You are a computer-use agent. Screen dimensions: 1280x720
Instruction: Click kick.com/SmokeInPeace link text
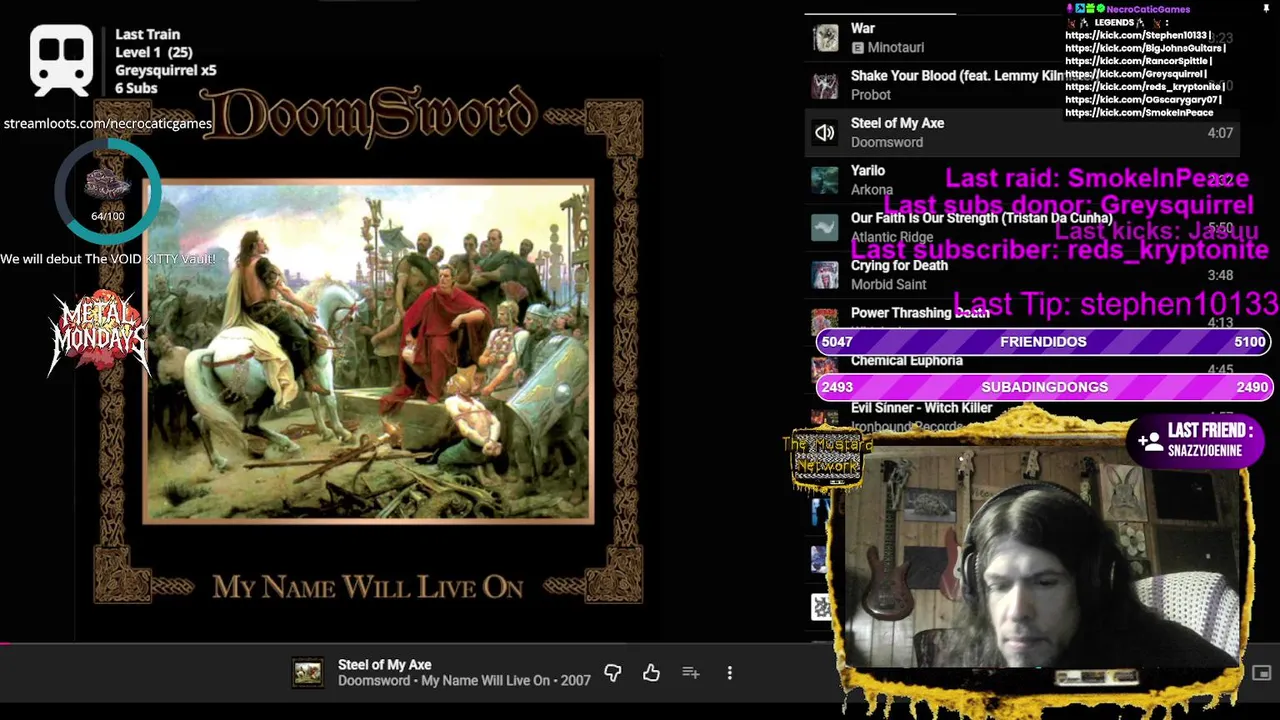[x=1139, y=113]
